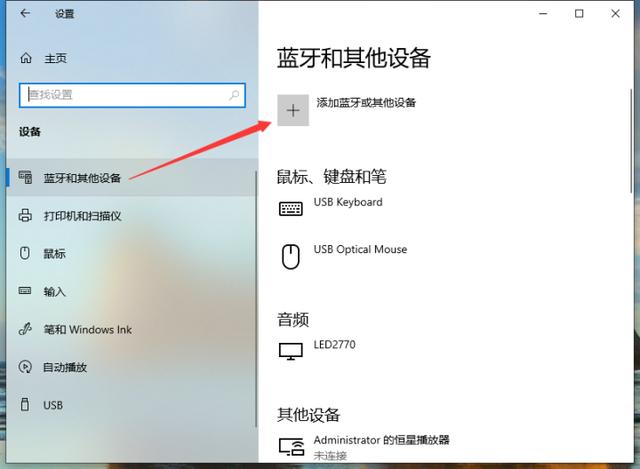Click 添加蓝牙或其他设备 label
The height and width of the screenshot is (469, 640).
pyautogui.click(x=366, y=102)
